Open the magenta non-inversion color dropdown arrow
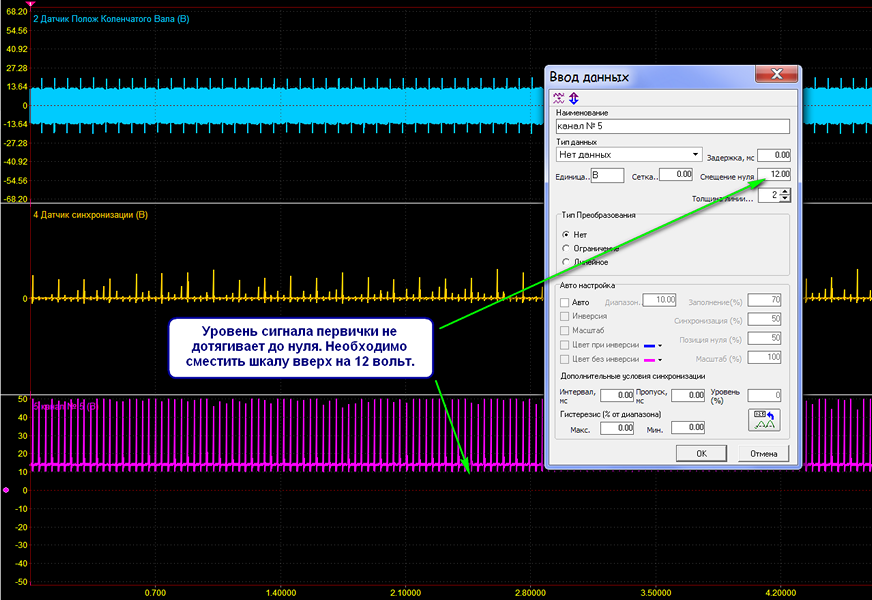 [x=660, y=360]
